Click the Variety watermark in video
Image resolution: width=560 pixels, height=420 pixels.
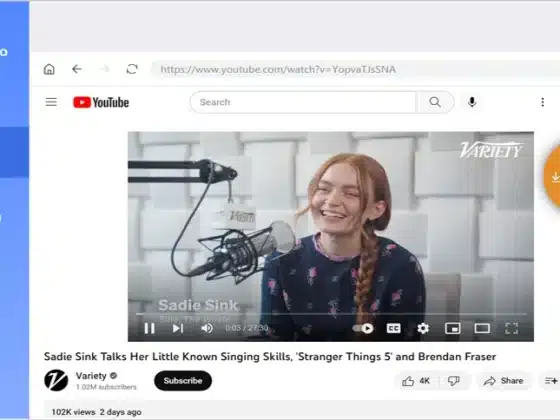pos(491,150)
